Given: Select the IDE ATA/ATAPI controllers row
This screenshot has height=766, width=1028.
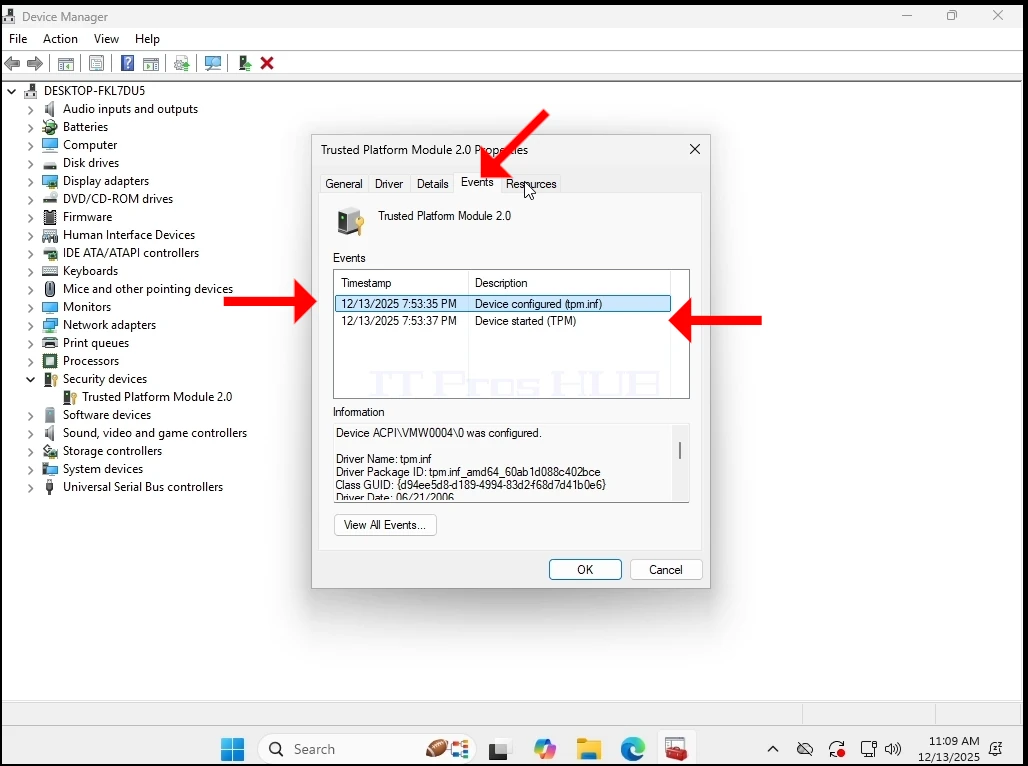Looking at the screenshot, I should click(130, 253).
